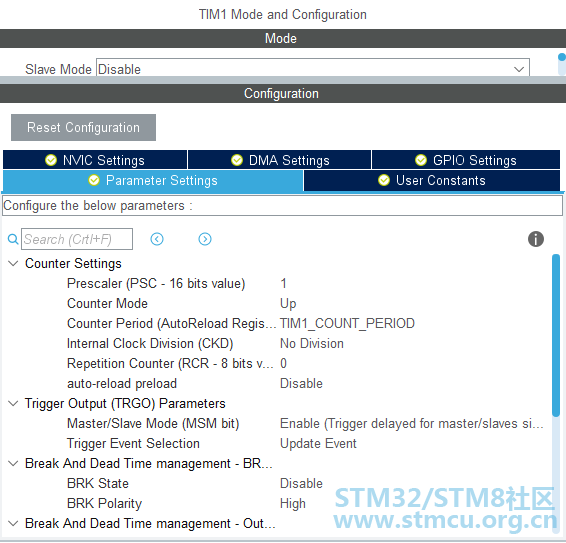
Task: Click the parameter list vertical scrollbar
Action: pos(556,336)
